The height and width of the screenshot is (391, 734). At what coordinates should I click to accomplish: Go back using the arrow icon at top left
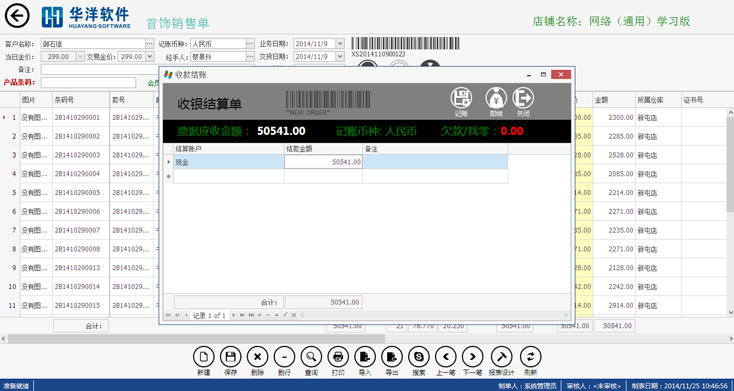[17, 16]
